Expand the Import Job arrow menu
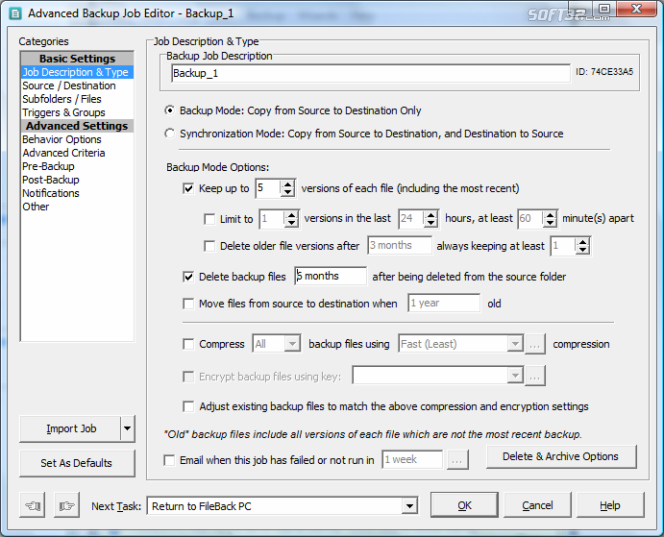This screenshot has height=537, width=664. pos(127,429)
